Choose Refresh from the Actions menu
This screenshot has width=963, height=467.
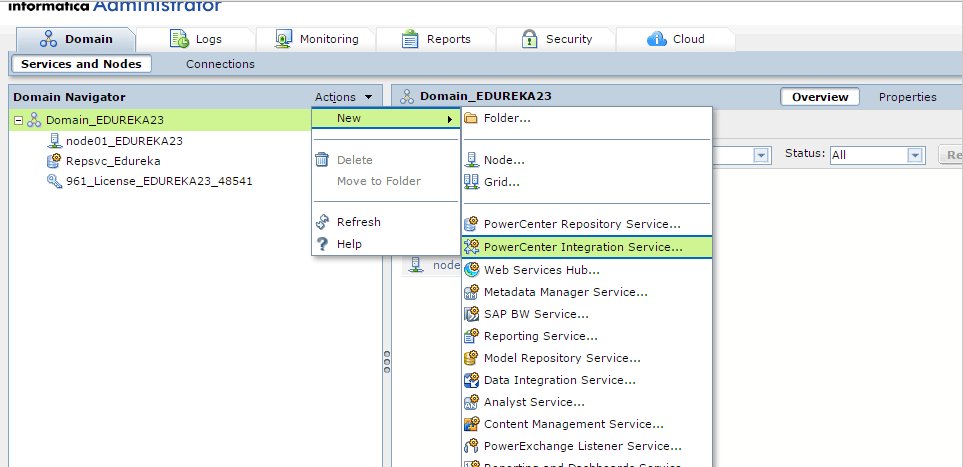coord(385,222)
